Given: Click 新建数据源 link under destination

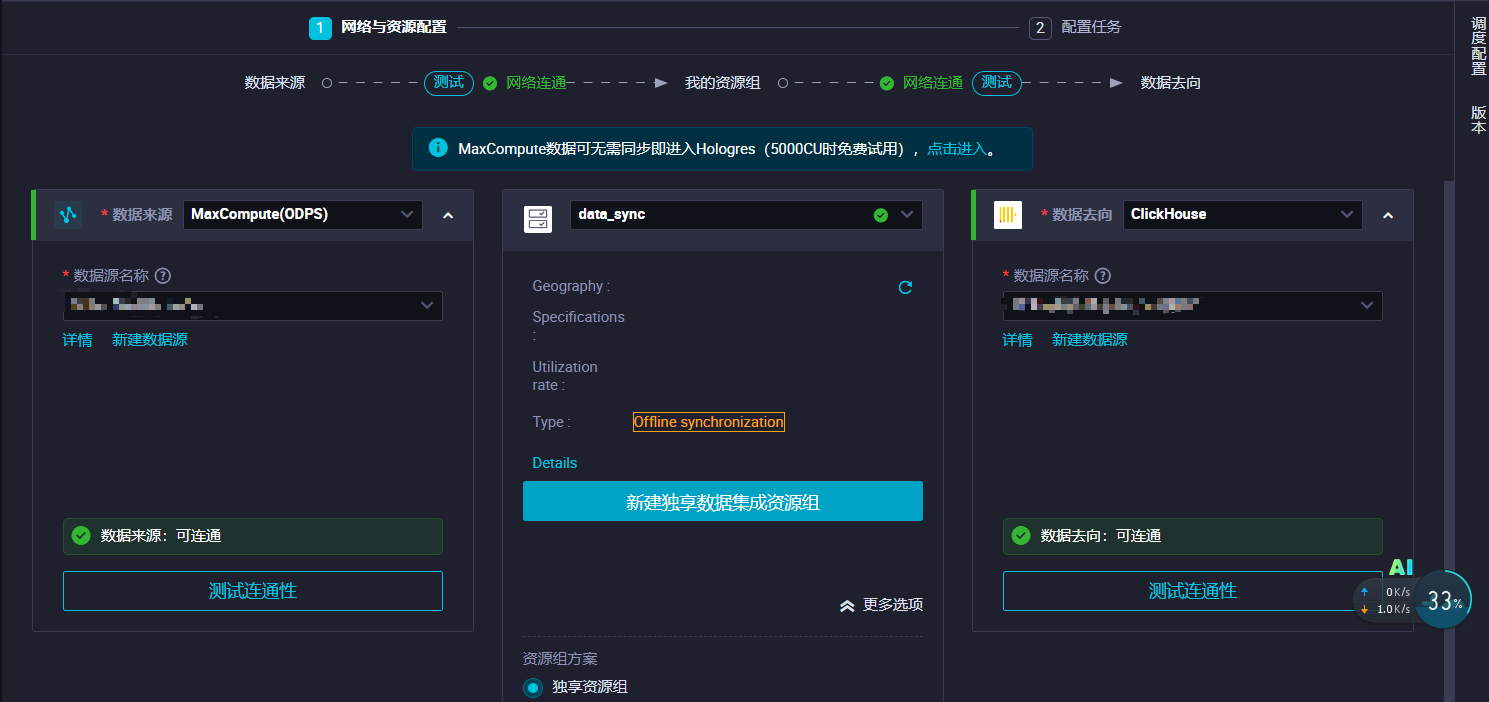Looking at the screenshot, I should coord(1090,340).
